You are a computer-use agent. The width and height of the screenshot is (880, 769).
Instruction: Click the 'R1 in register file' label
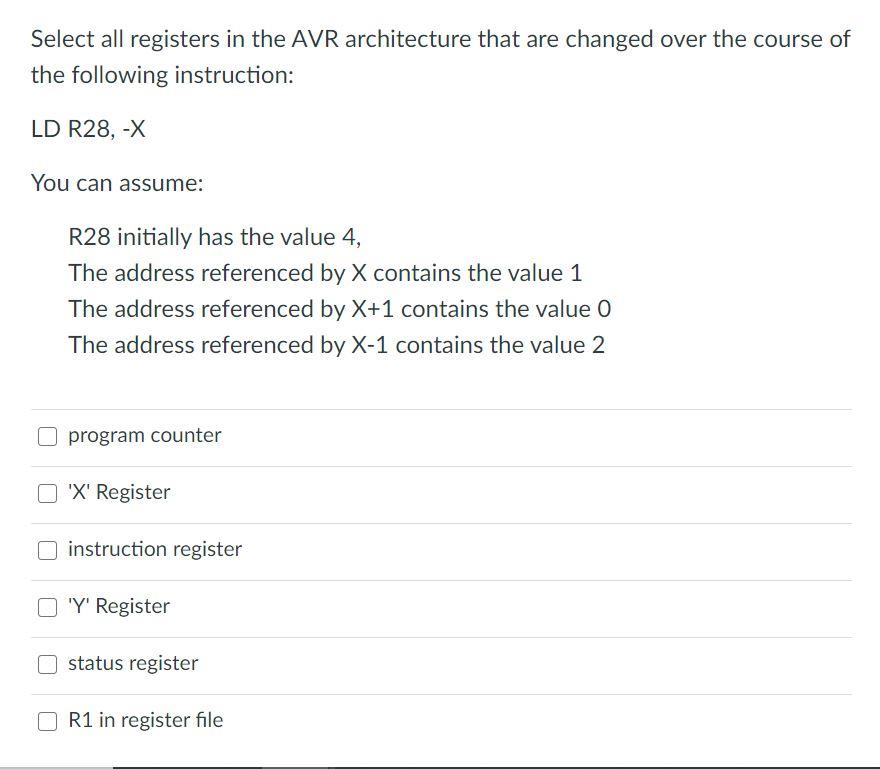[143, 720]
